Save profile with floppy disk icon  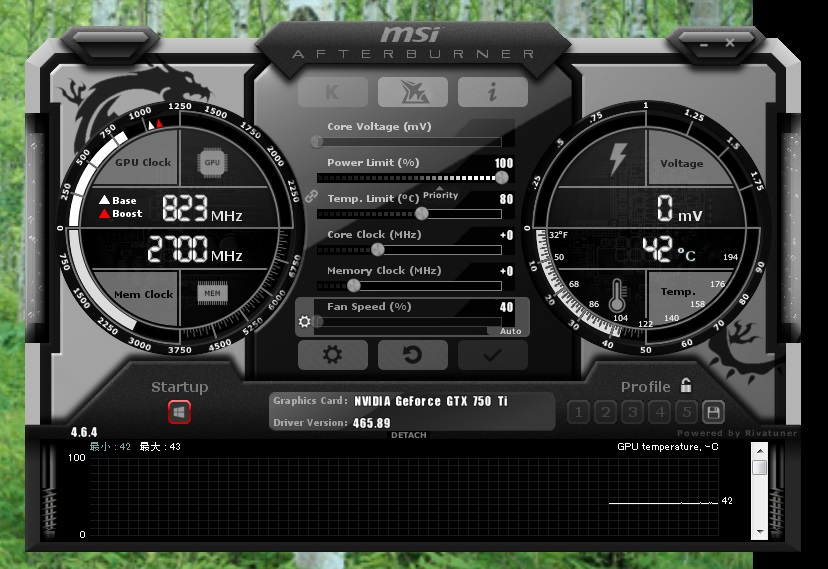pyautogui.click(x=713, y=412)
